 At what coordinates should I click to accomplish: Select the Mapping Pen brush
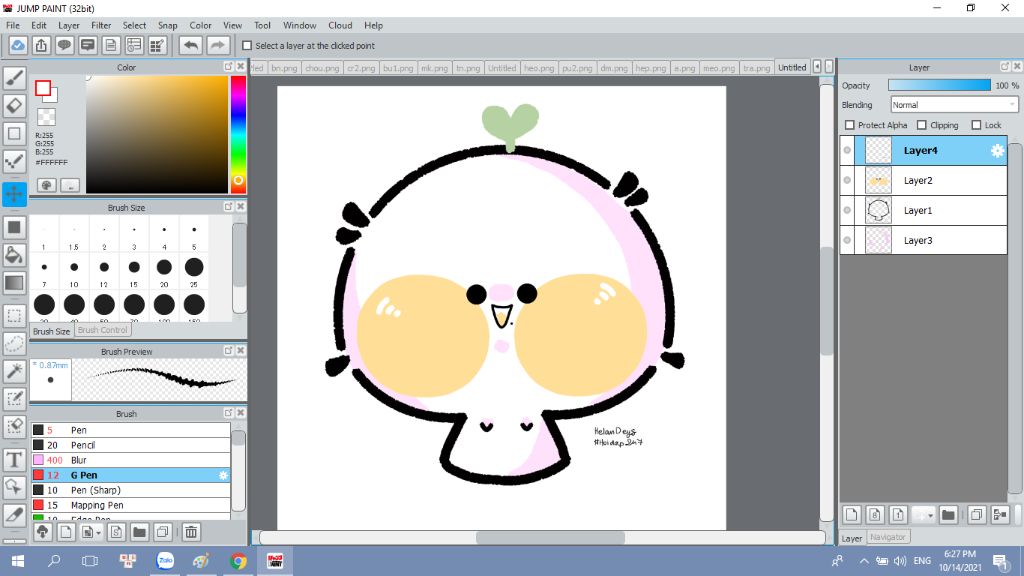tap(97, 505)
